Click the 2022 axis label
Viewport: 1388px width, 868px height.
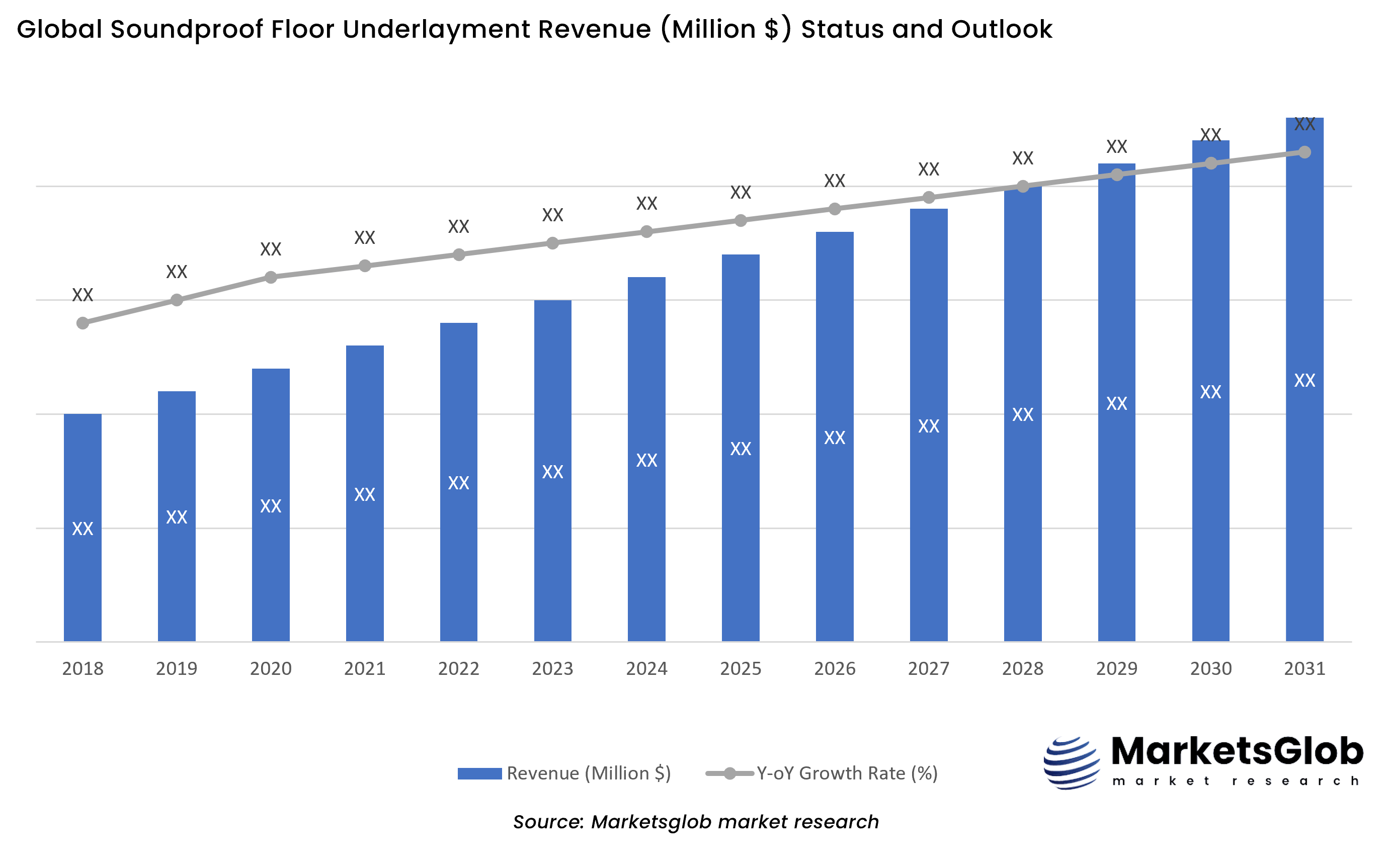click(x=459, y=669)
